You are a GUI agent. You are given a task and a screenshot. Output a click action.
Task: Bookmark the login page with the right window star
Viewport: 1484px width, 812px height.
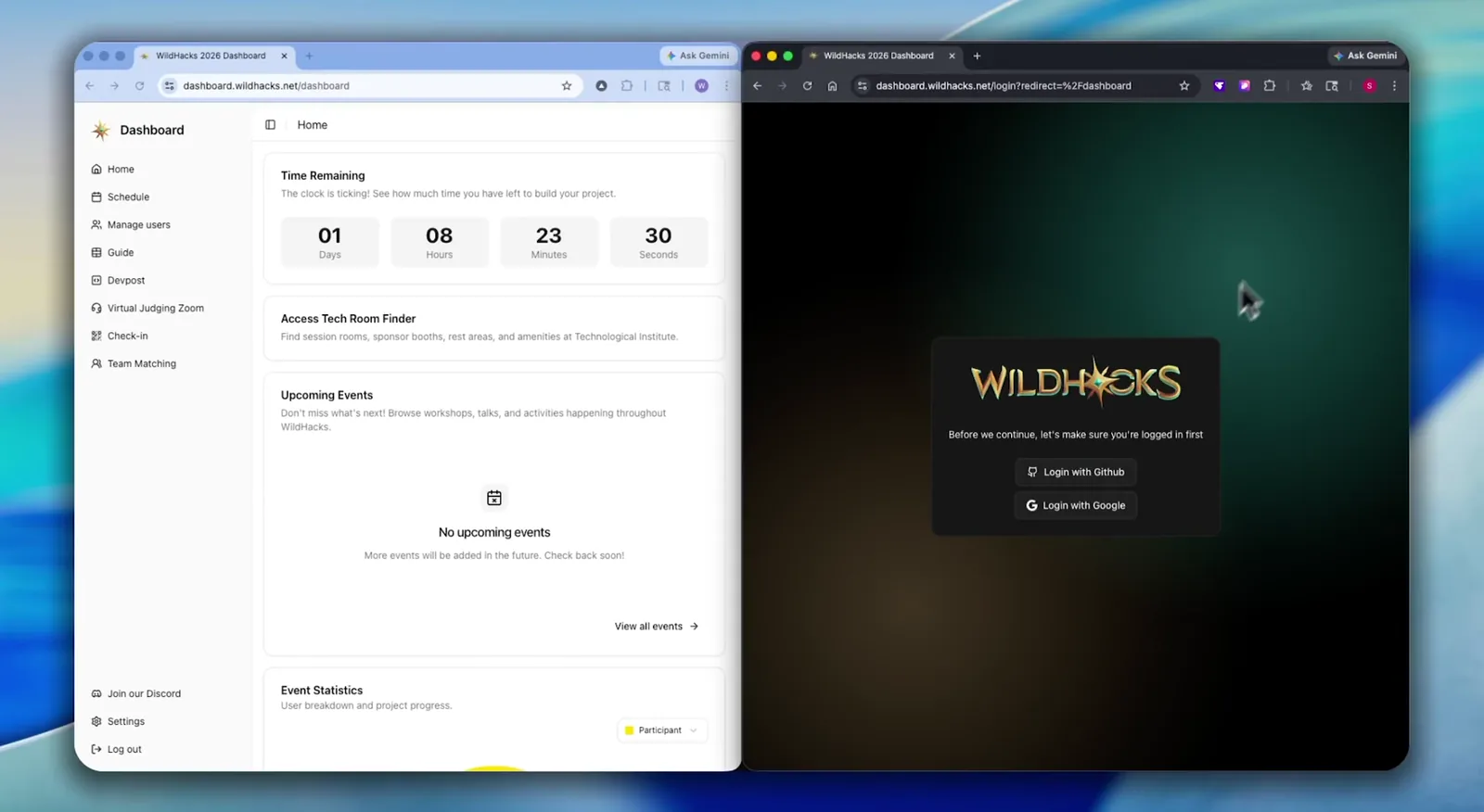pos(1184,85)
